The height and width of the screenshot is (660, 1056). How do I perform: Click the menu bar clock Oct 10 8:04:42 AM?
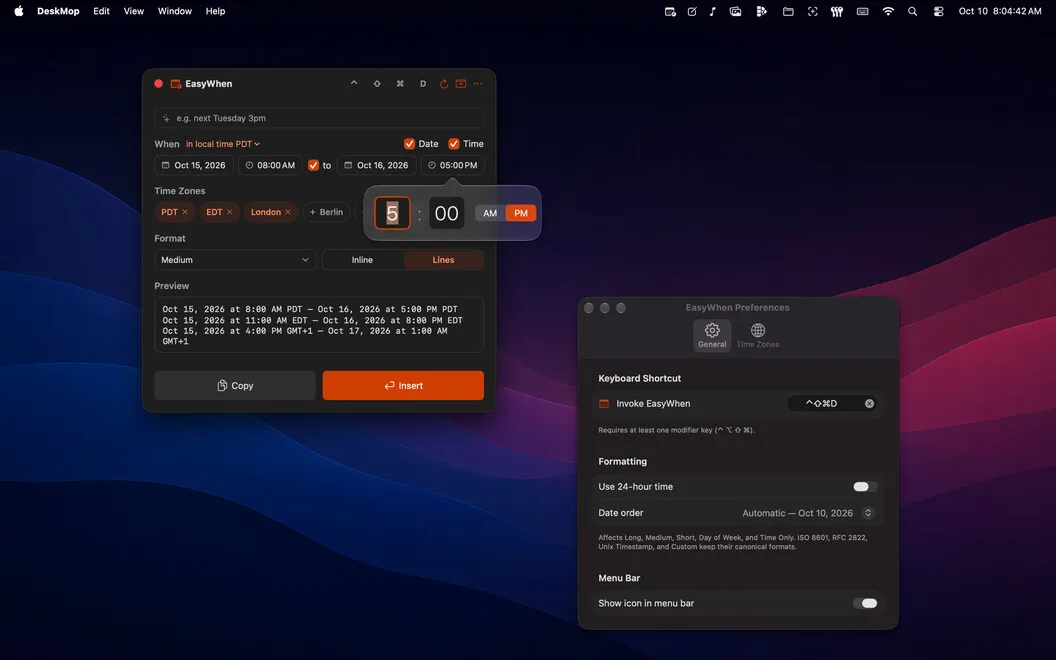(999, 11)
